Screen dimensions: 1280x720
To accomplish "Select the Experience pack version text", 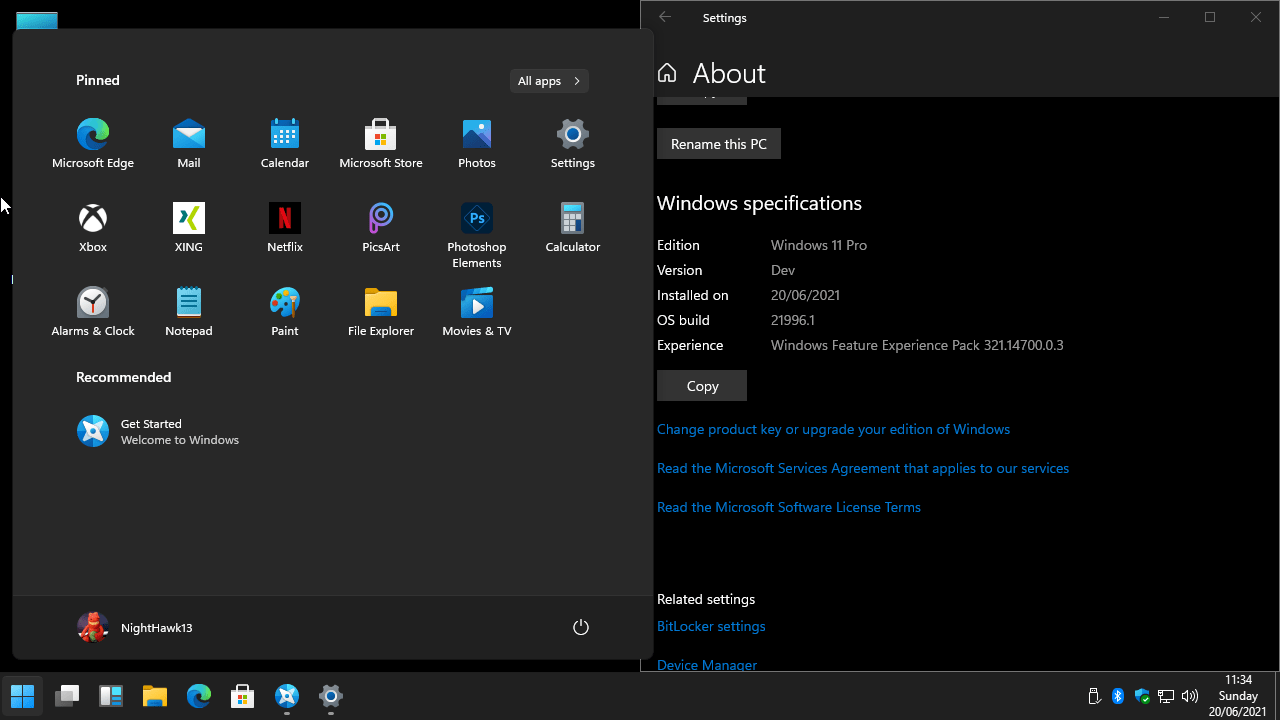I will tap(917, 345).
